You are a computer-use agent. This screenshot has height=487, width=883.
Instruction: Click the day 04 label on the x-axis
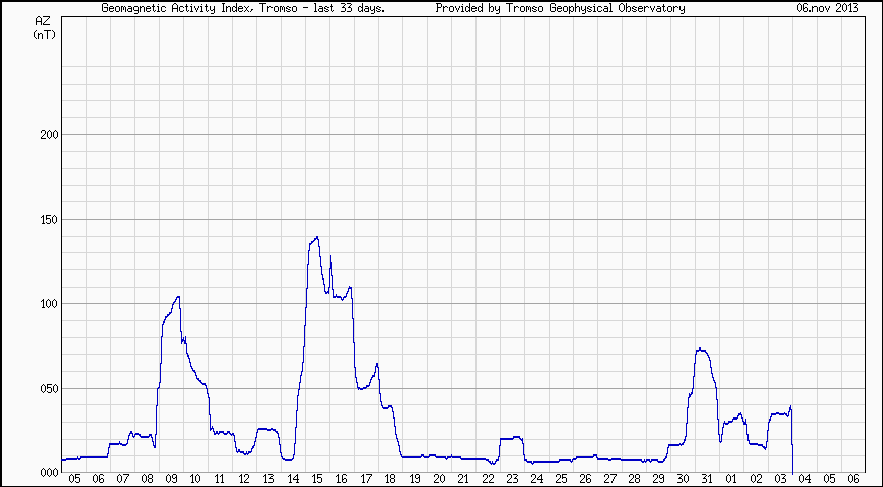[804, 480]
